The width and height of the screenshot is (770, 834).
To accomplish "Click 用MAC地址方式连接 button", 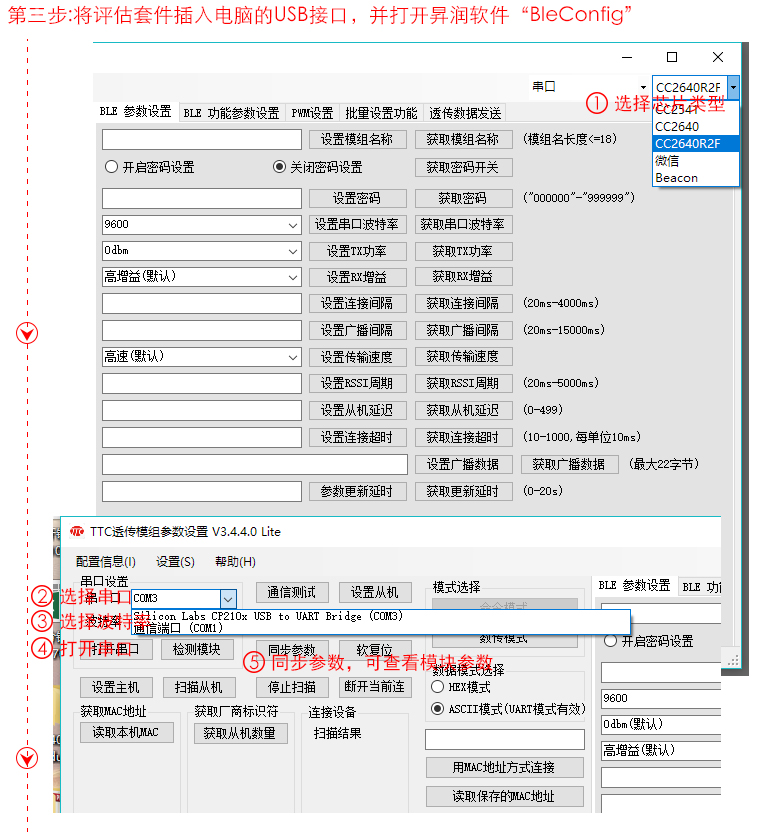I will tap(505, 768).
